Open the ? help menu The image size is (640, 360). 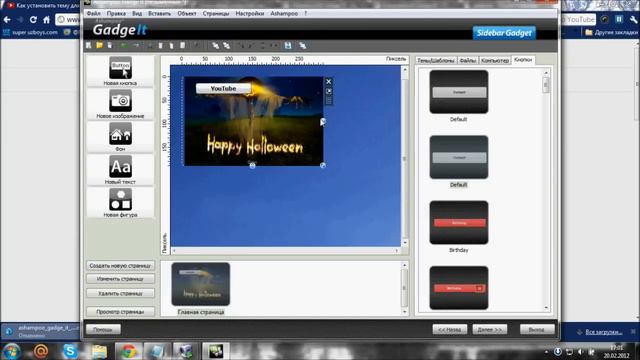coord(305,13)
